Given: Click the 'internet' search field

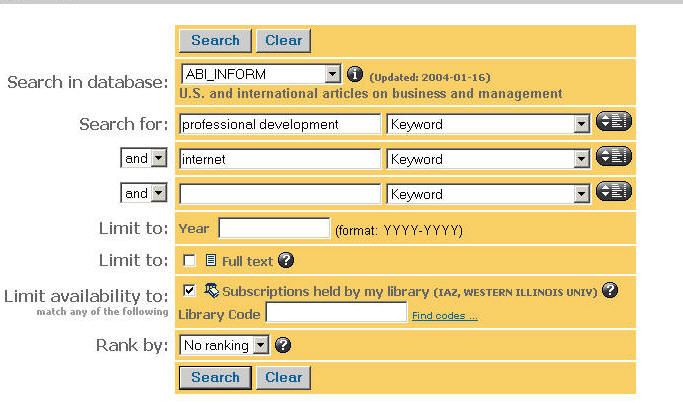Looking at the screenshot, I should [x=280, y=159].
